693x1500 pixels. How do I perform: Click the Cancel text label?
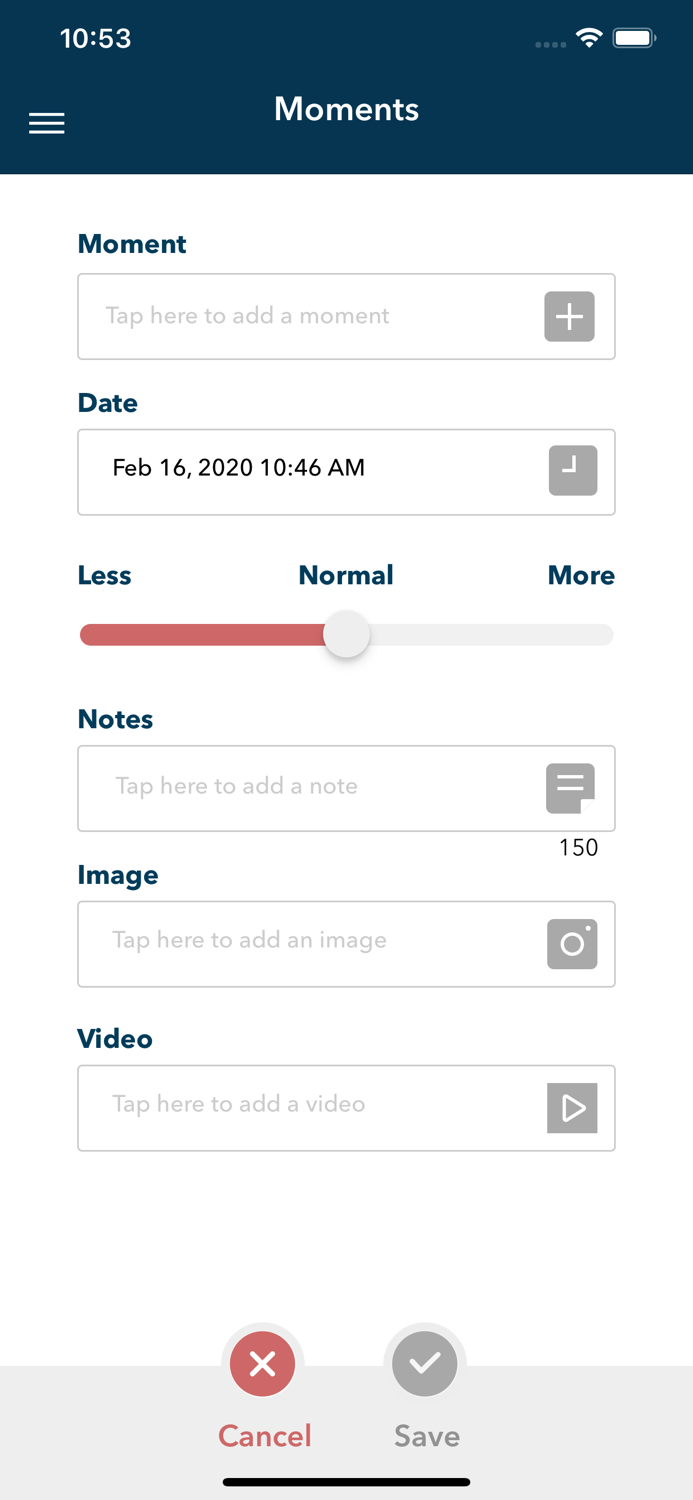[x=265, y=1436]
